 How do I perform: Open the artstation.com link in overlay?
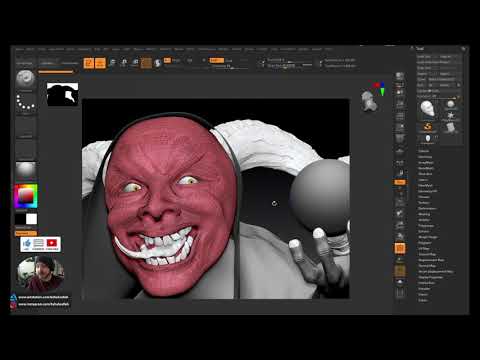pos(43,297)
